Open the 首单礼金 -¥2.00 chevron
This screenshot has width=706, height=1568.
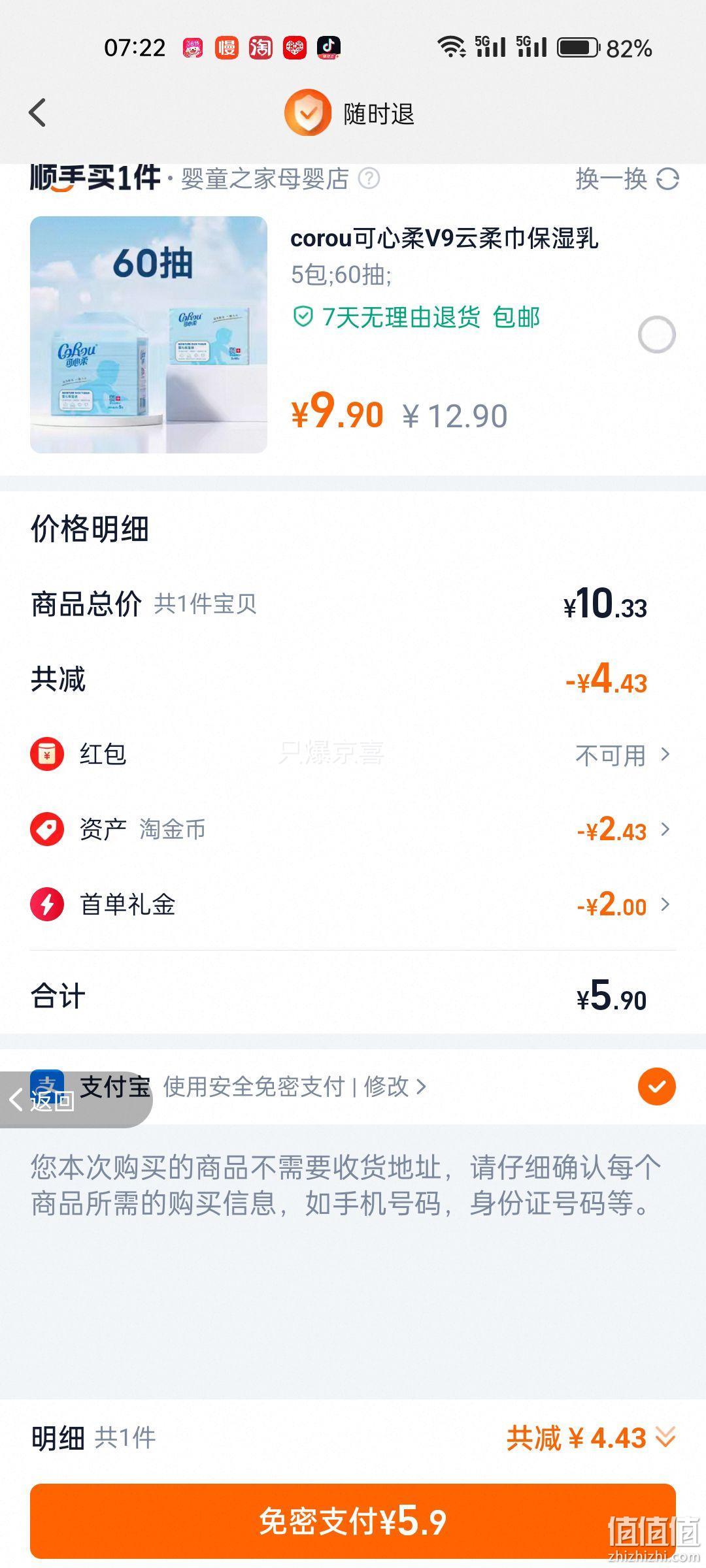[x=665, y=904]
